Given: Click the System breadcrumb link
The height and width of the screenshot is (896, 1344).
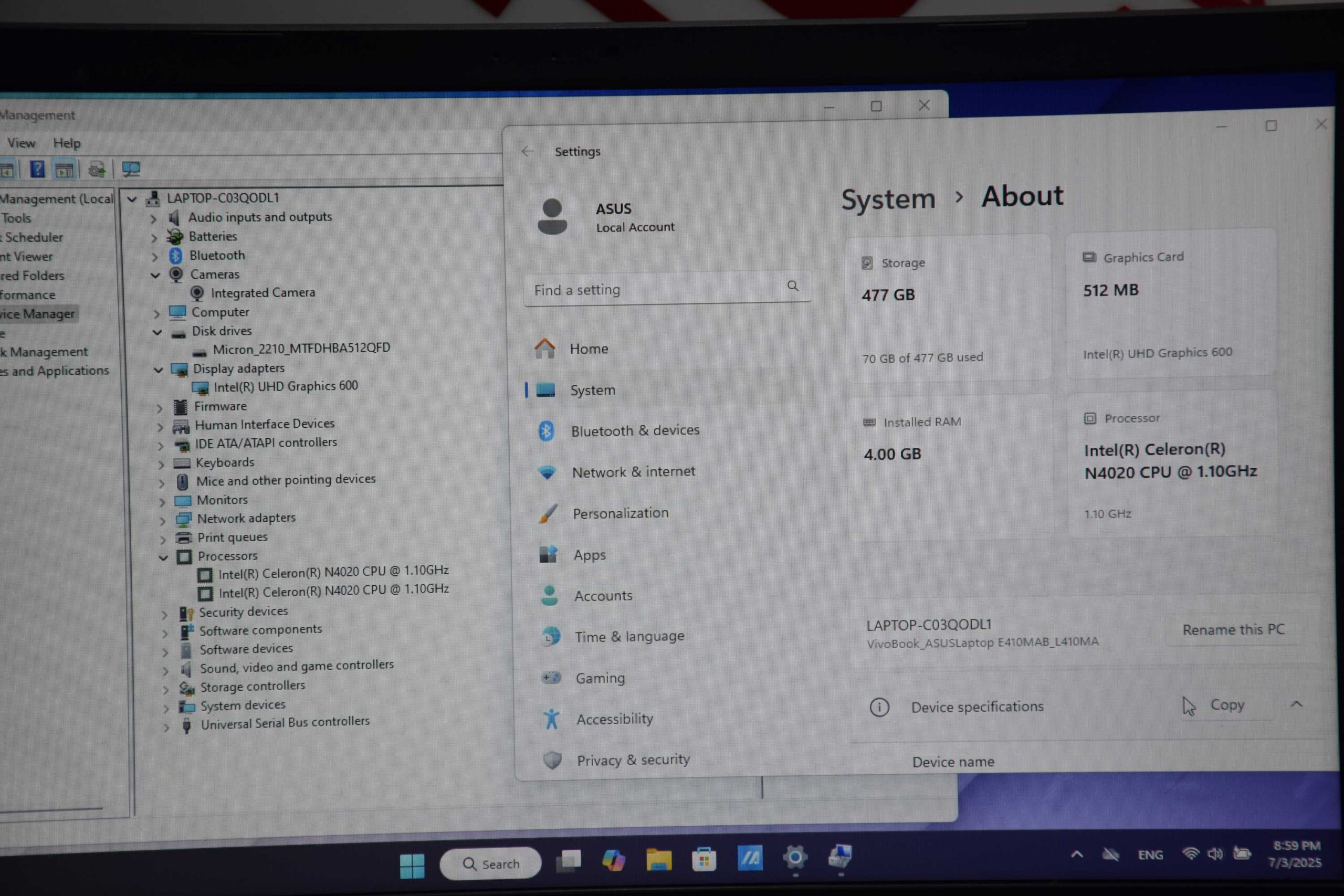Looking at the screenshot, I should pos(889,199).
